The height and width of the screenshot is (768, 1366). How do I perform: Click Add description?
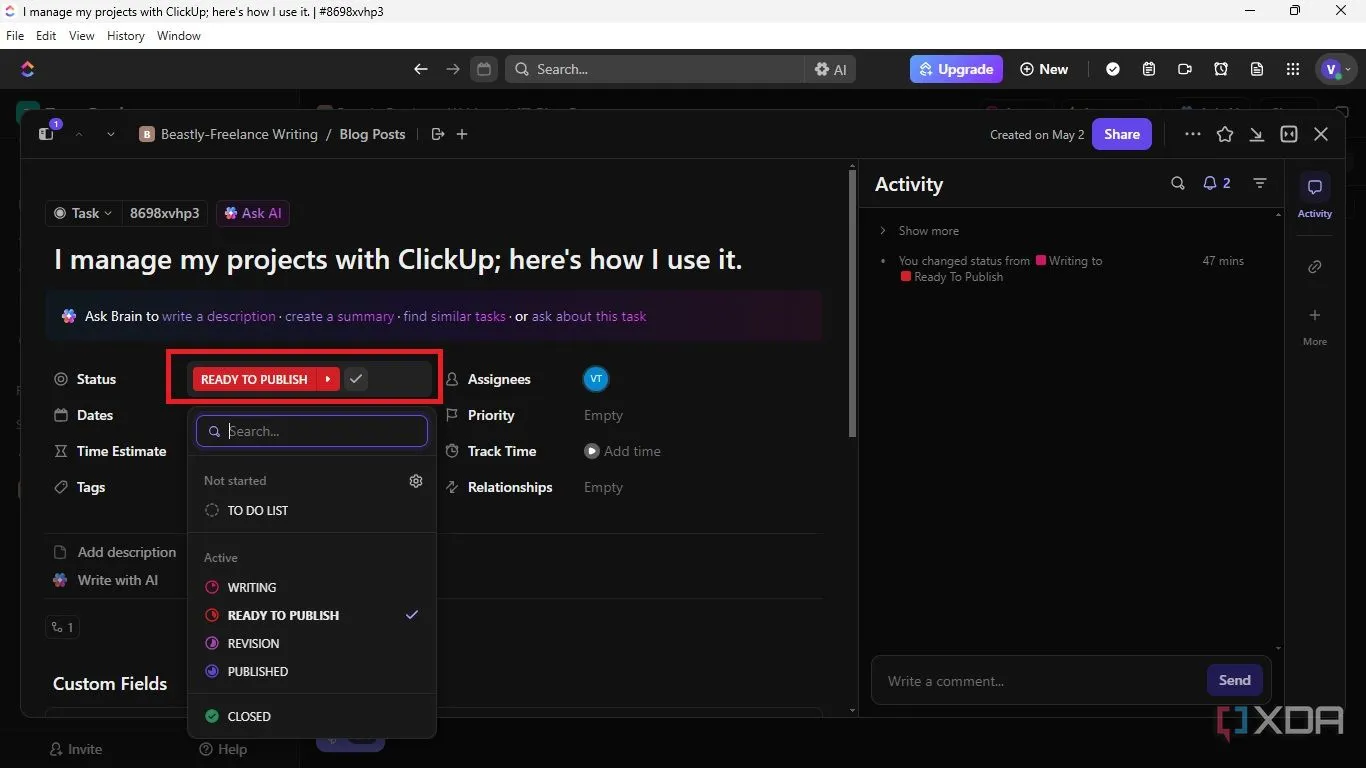115,552
